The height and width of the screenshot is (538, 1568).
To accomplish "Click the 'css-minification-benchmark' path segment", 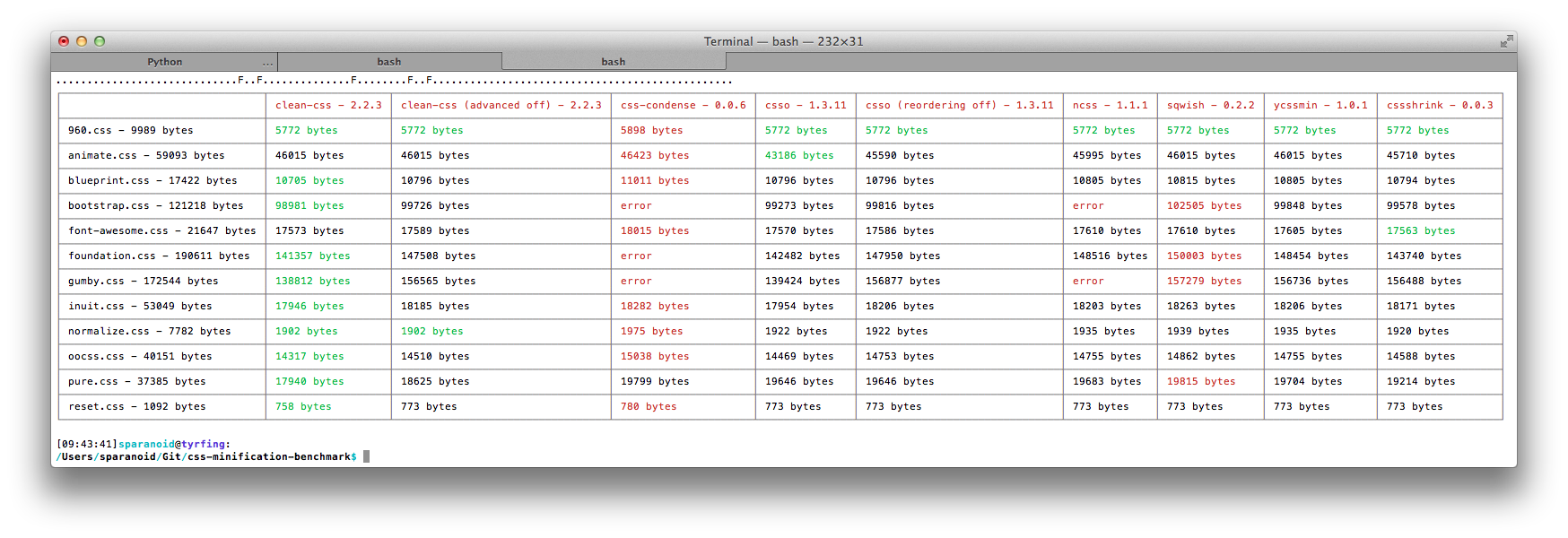I will point(269,456).
